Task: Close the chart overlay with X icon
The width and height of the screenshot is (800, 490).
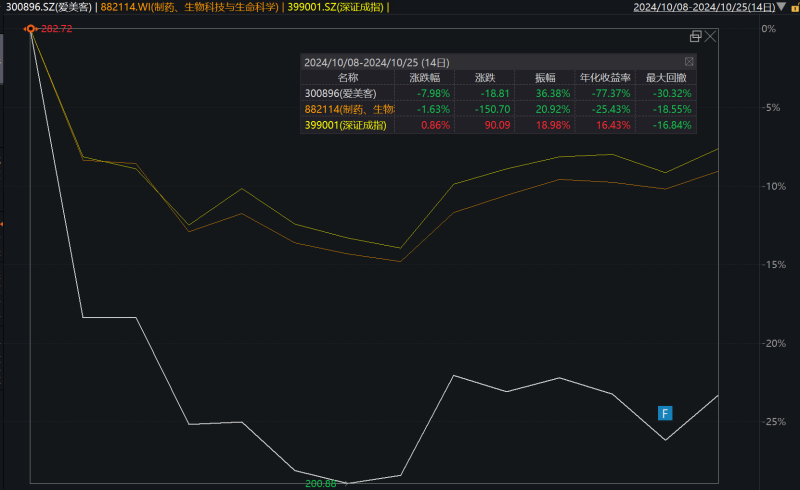Action: click(711, 36)
